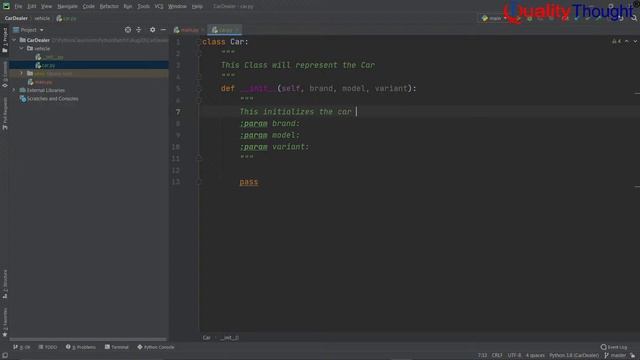
Task: Click vehicle in the breadcrumb bar
Action: pos(42,18)
